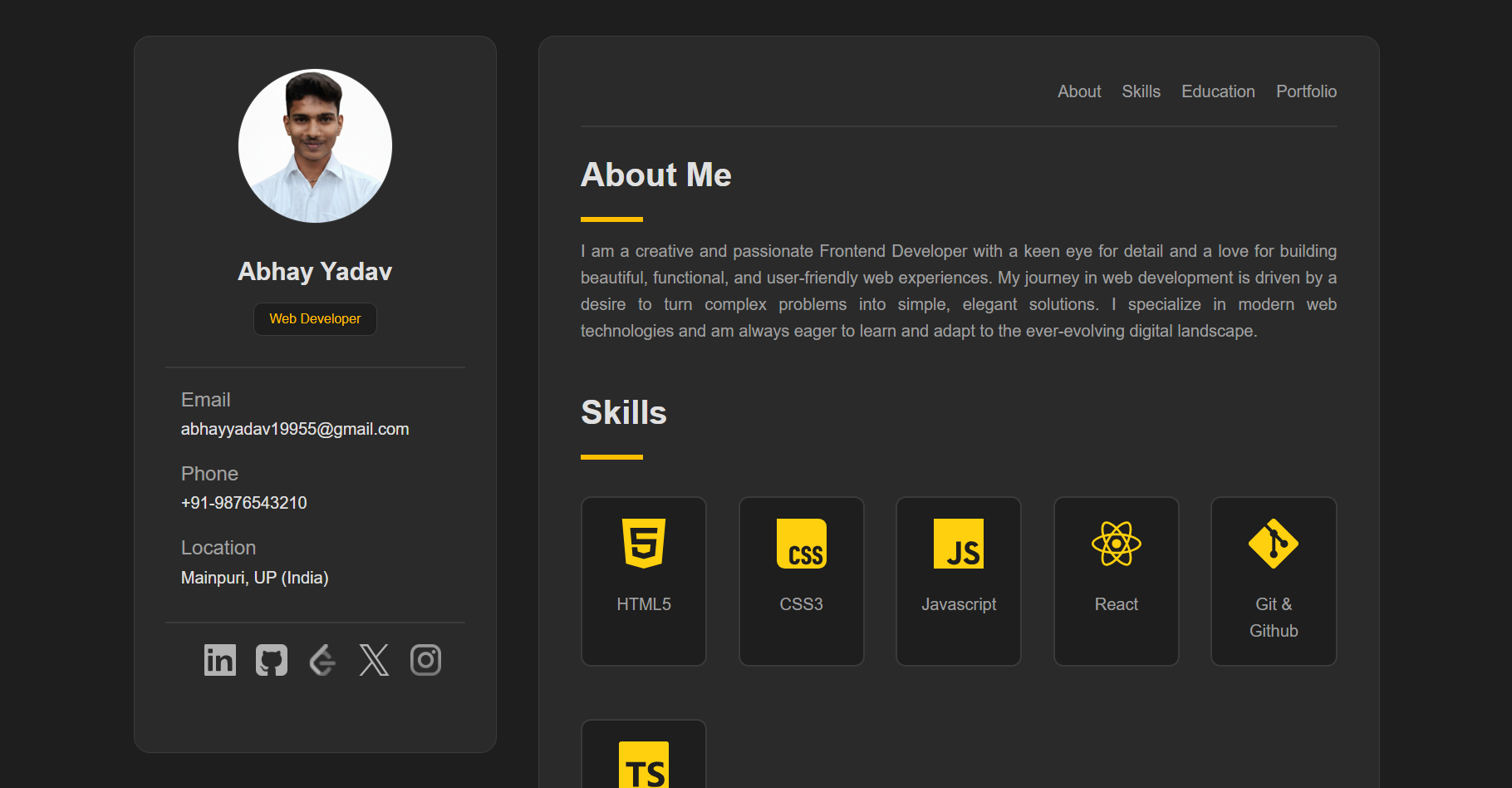
Task: Click the Skills section heading
Action: pos(624,412)
